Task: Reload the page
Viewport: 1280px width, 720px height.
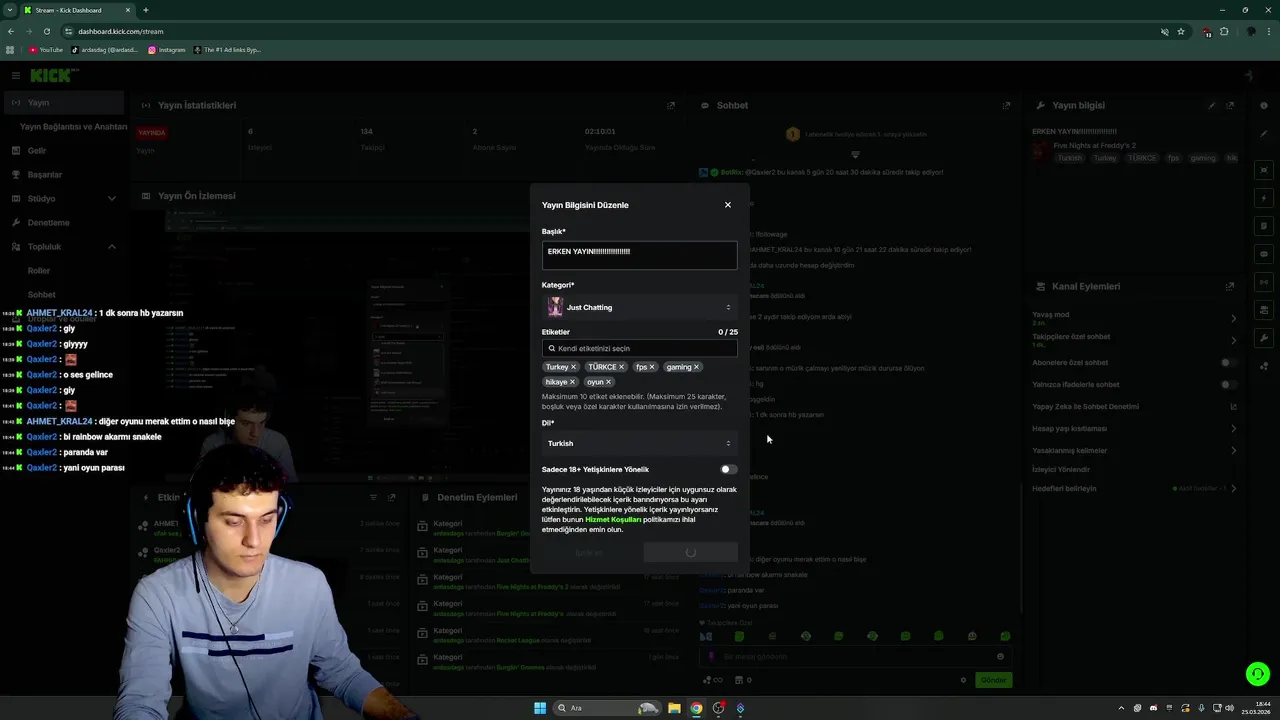Action: (46, 31)
